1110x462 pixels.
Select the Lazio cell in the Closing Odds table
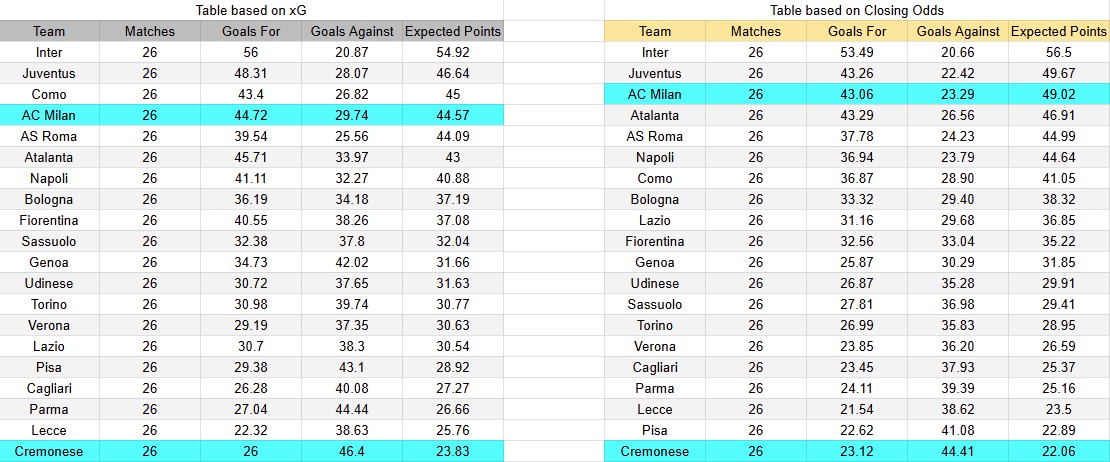point(655,220)
